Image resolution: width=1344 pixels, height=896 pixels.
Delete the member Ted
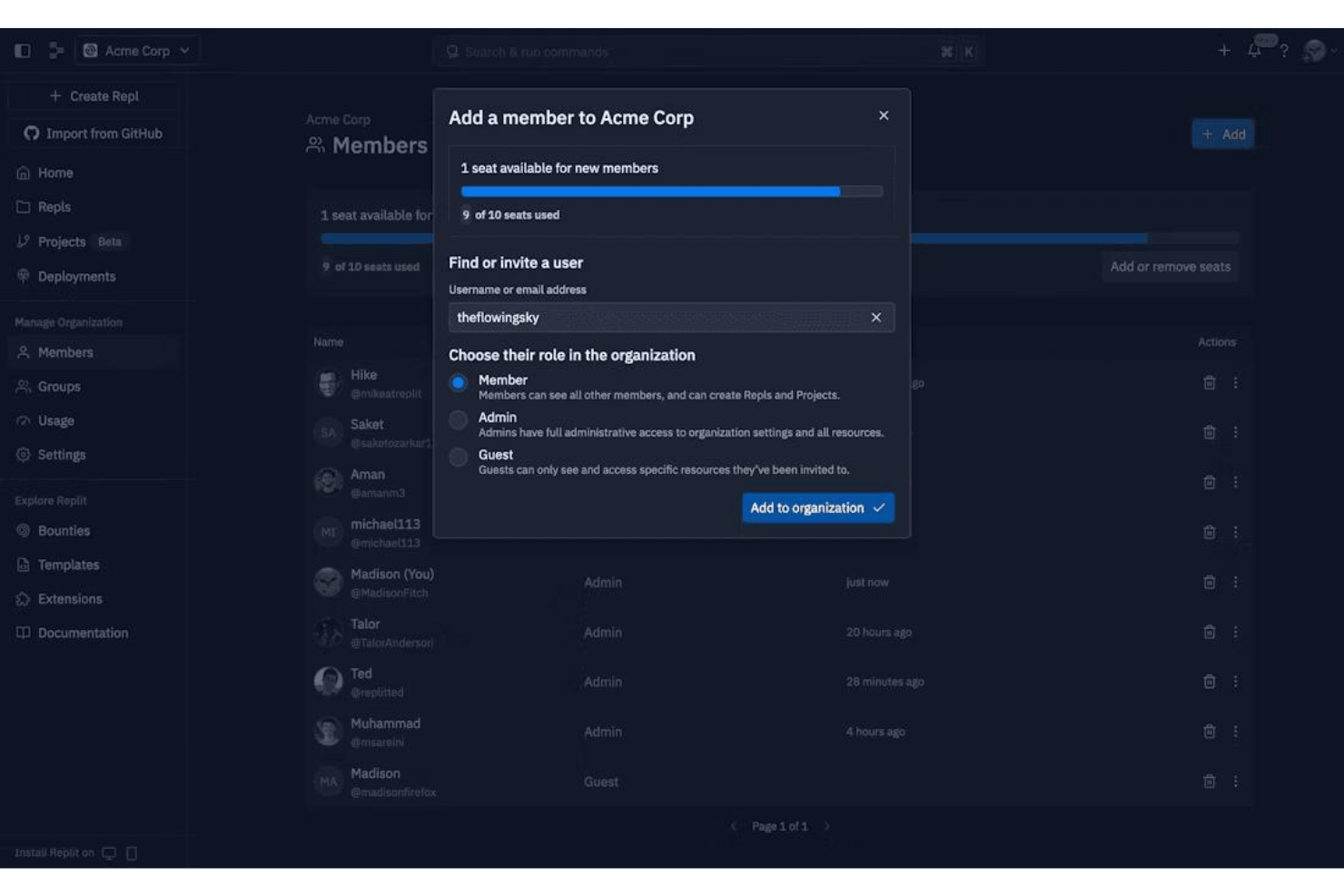coord(1210,682)
